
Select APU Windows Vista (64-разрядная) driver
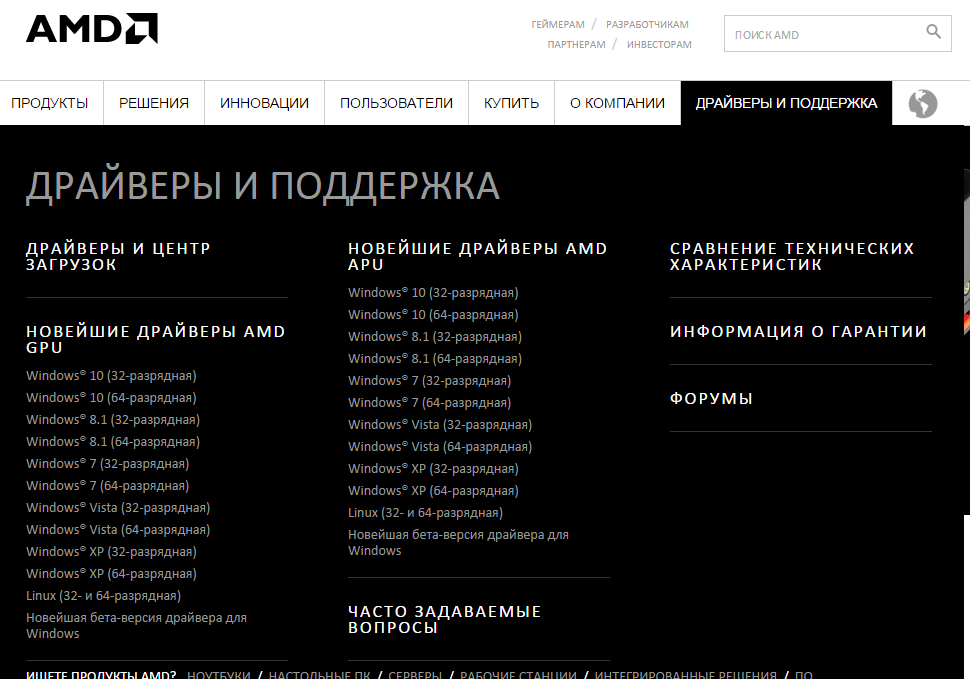pos(440,447)
